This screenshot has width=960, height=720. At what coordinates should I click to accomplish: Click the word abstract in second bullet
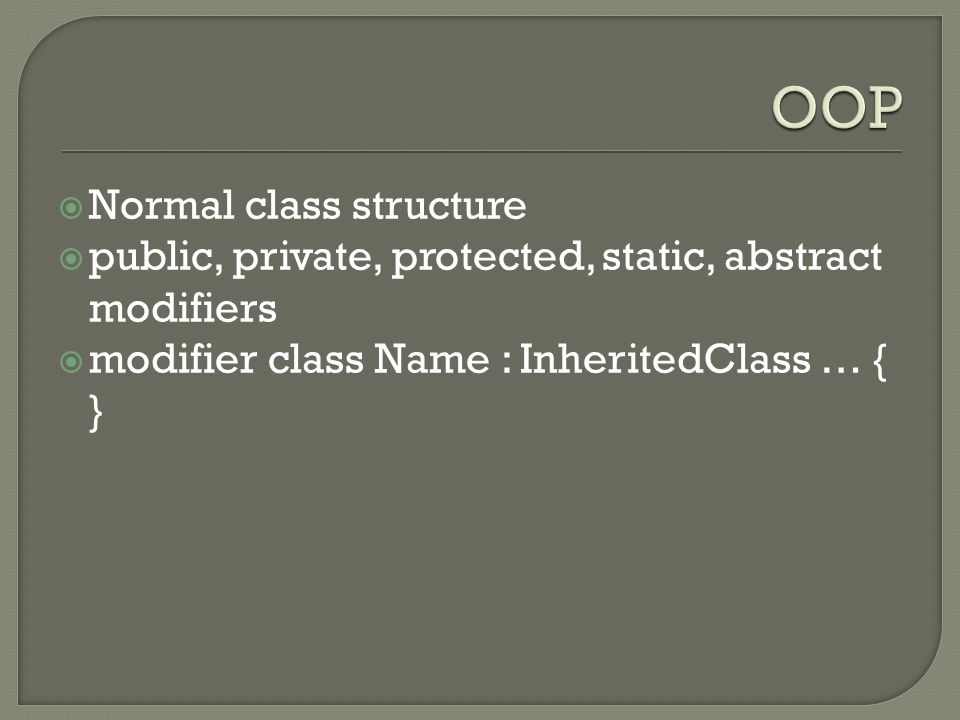click(x=803, y=256)
